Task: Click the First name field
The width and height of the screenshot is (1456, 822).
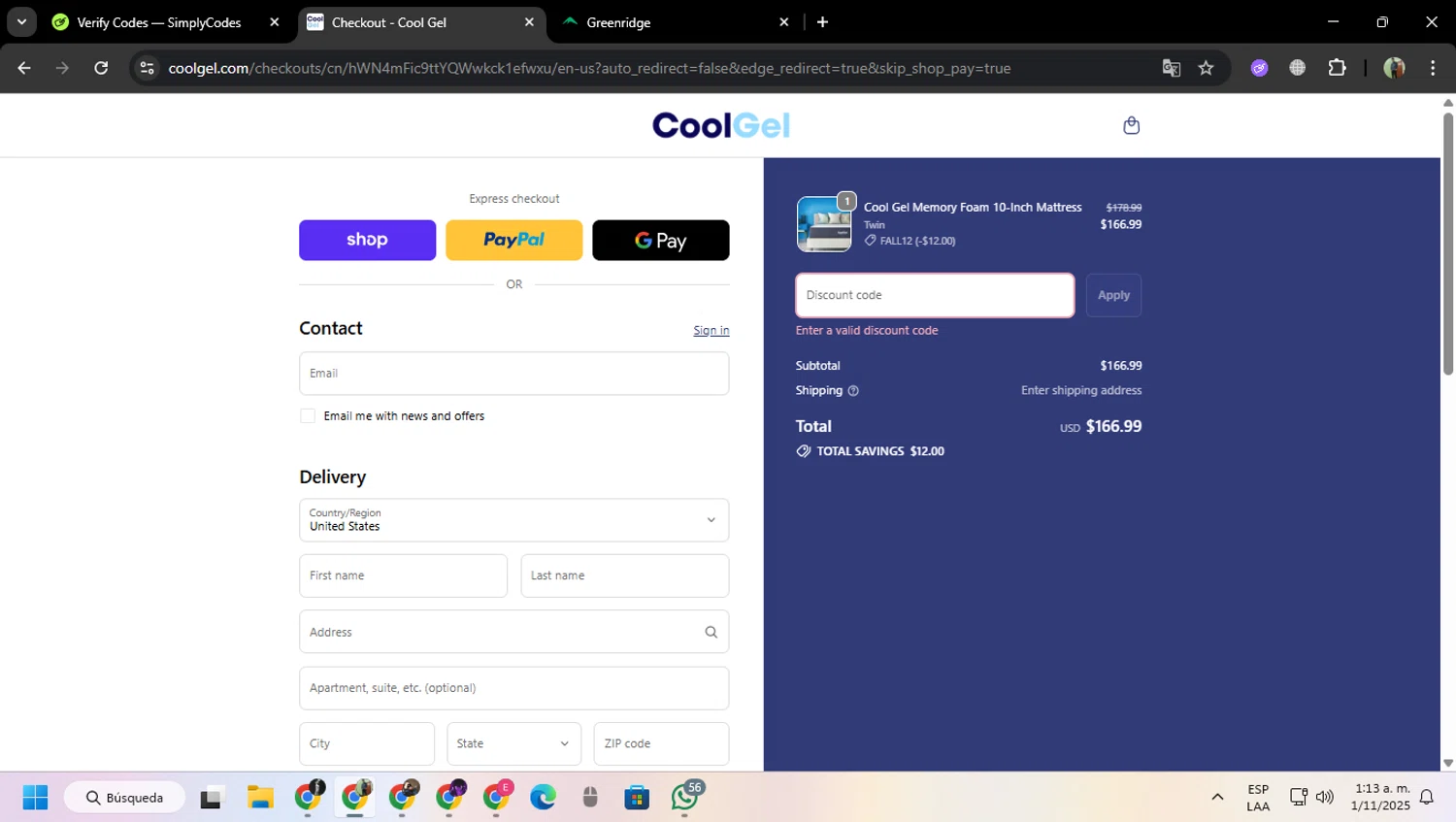Action: [403, 575]
